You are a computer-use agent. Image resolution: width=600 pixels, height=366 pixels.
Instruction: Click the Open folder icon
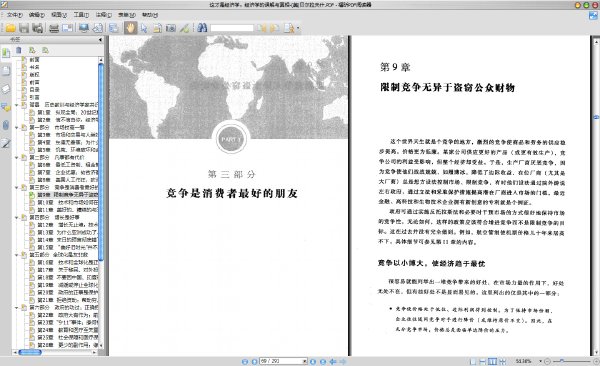click(10, 28)
